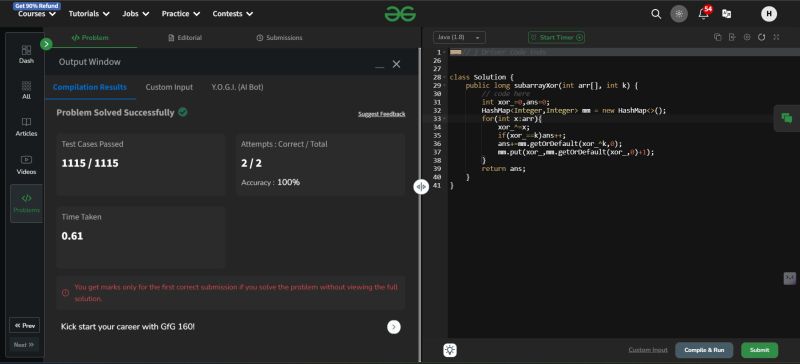This screenshot has height=364, width=800.
Task: Switch to the Editorial tab
Action: coord(185,38)
